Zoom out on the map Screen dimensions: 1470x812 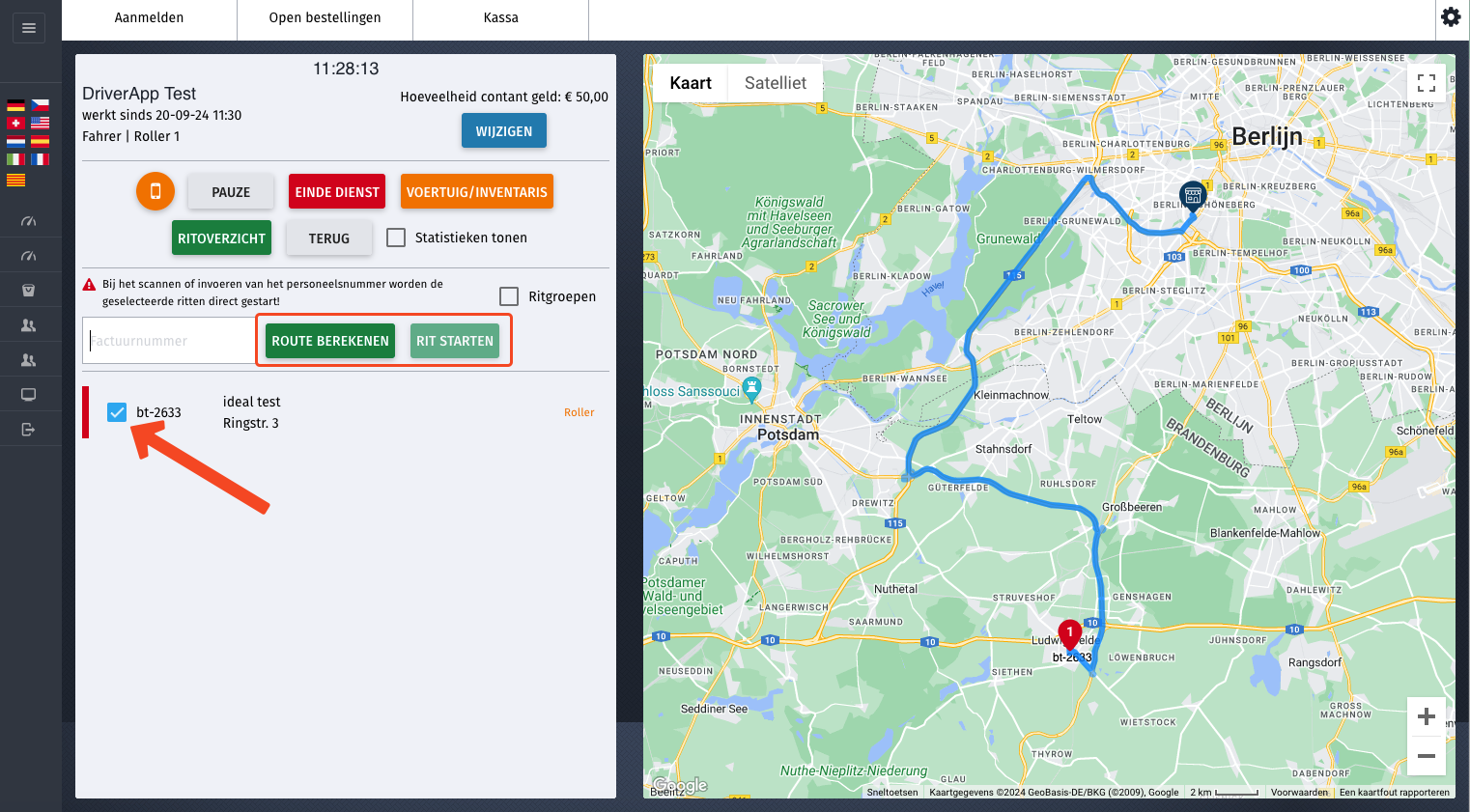(1426, 756)
